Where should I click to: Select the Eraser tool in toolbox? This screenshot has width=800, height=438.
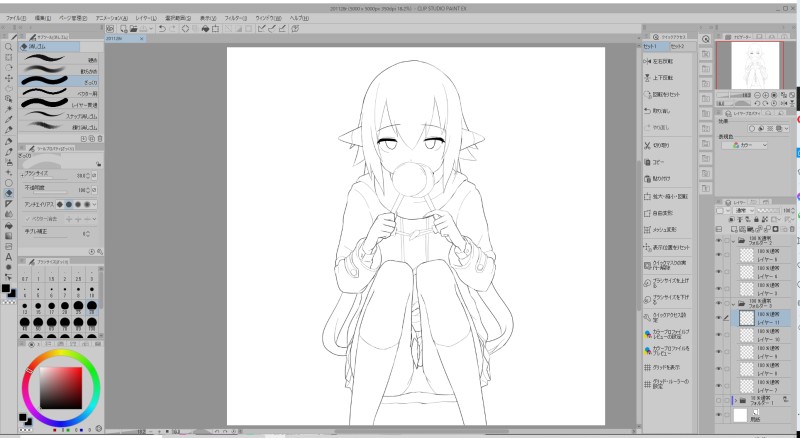[x=9, y=193]
